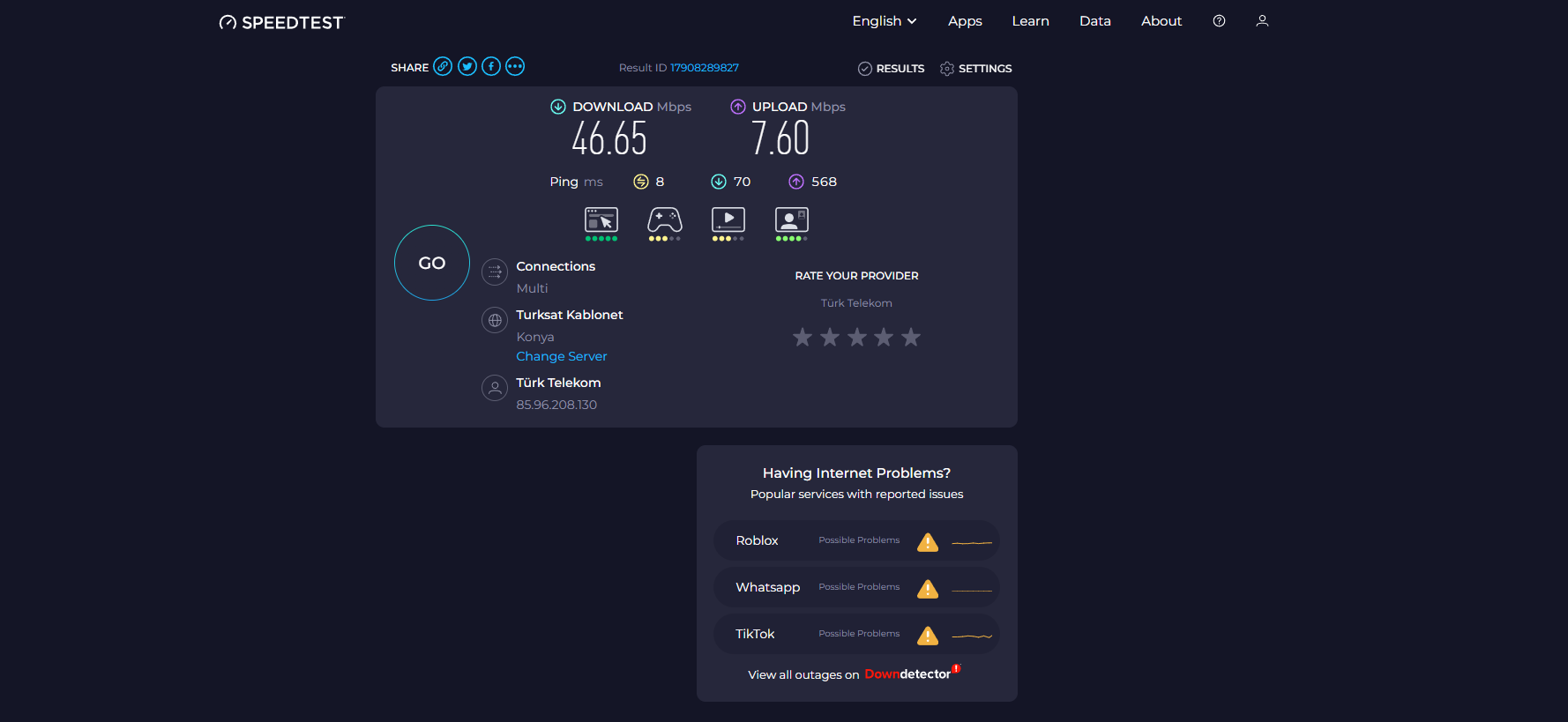This screenshot has width=1568, height=722.
Task: Open more share options icon
Action: [515, 66]
